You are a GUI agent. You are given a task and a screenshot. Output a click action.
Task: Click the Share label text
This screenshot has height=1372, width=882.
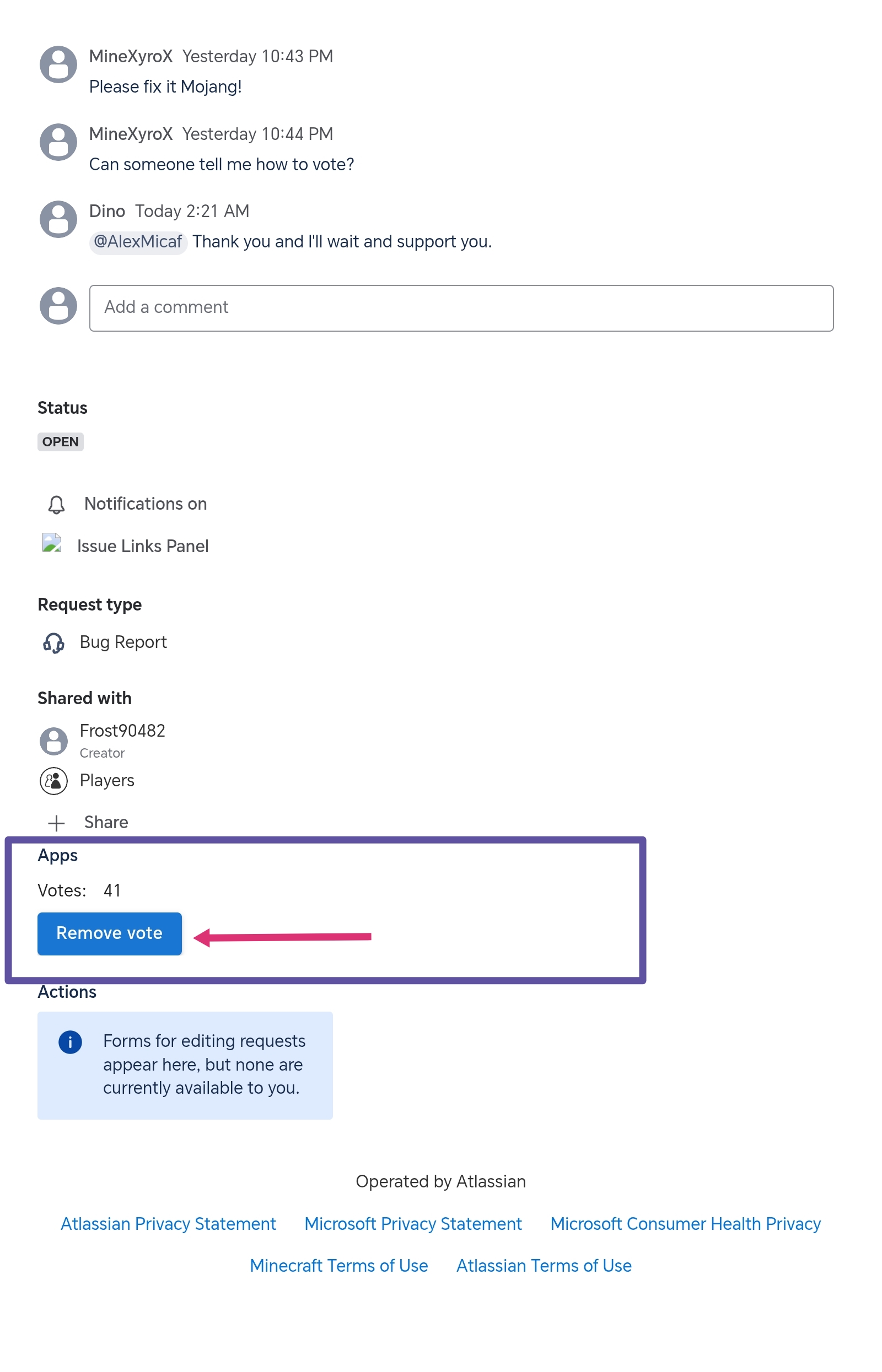coord(106,823)
